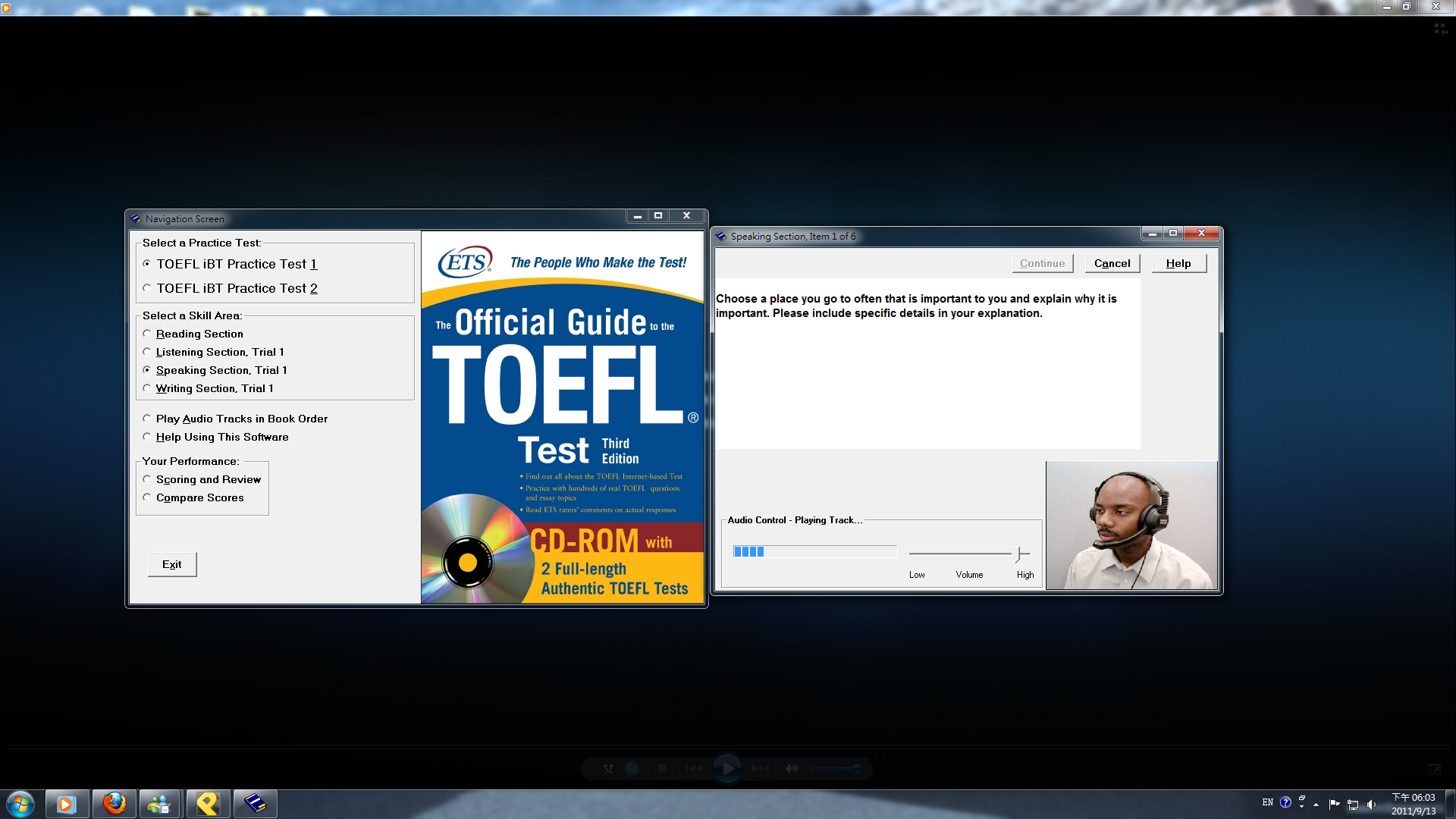Cancel the Speaking Section item
Image resolution: width=1456 pixels, height=819 pixels.
point(1112,263)
